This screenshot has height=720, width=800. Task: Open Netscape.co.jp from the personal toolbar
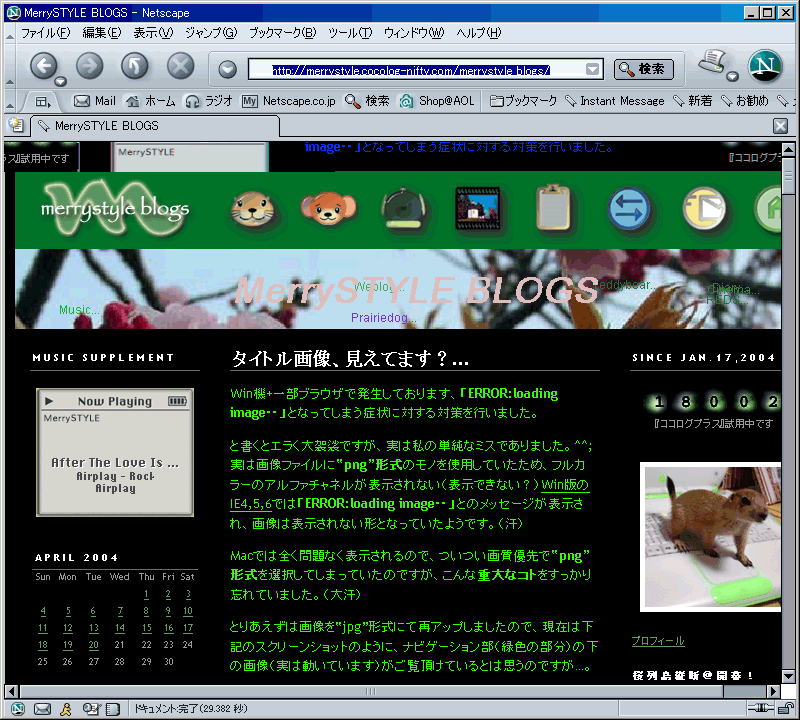pos(289,101)
